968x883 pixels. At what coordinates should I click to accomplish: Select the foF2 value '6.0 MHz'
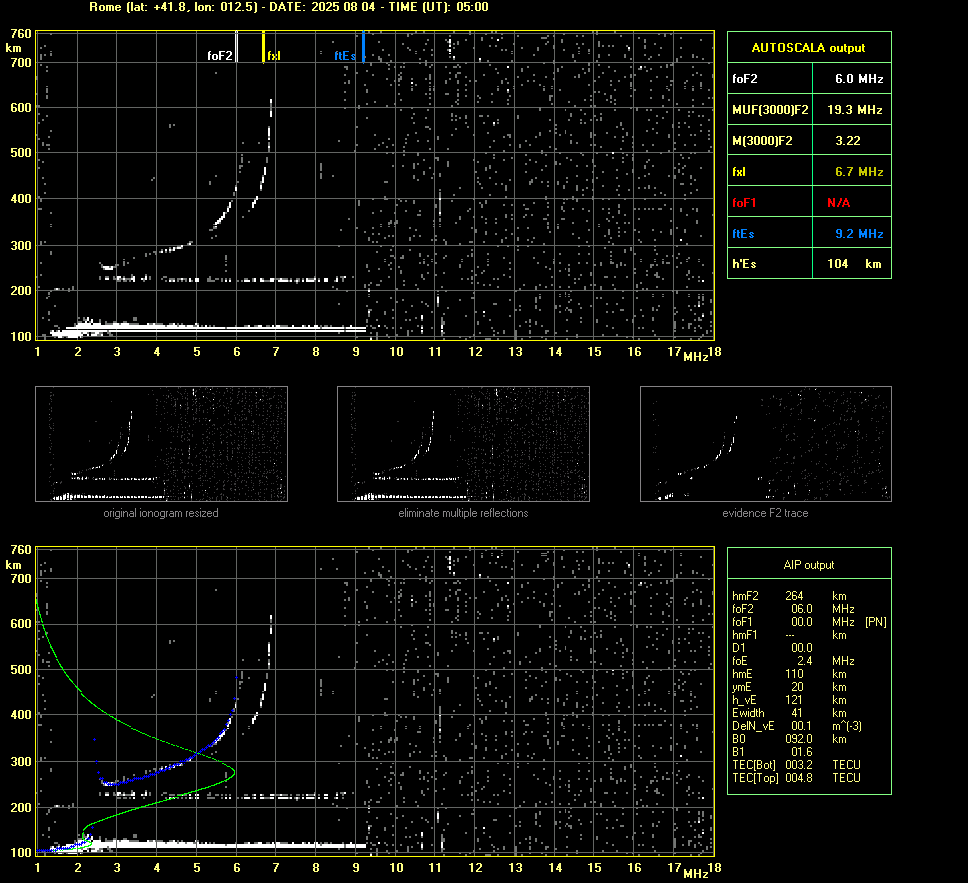[859, 79]
